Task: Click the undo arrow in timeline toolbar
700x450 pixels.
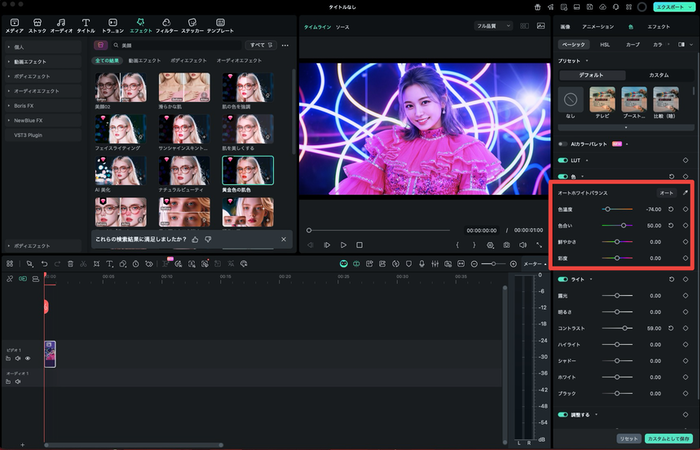Action: point(44,264)
